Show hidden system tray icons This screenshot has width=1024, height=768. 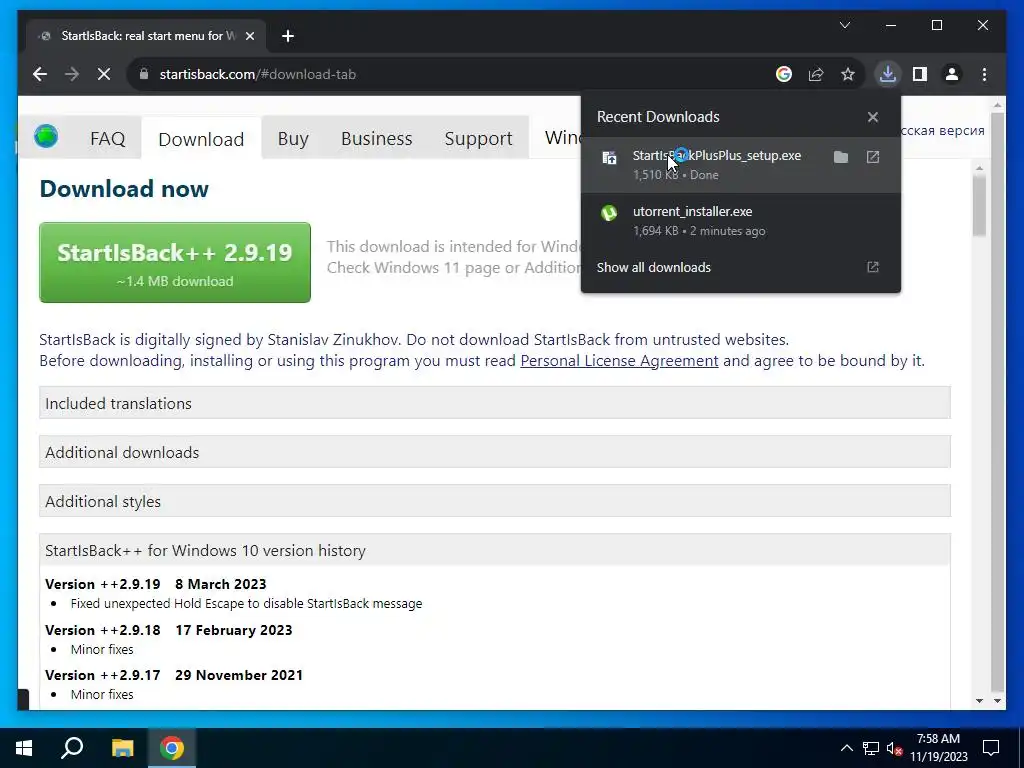846,748
